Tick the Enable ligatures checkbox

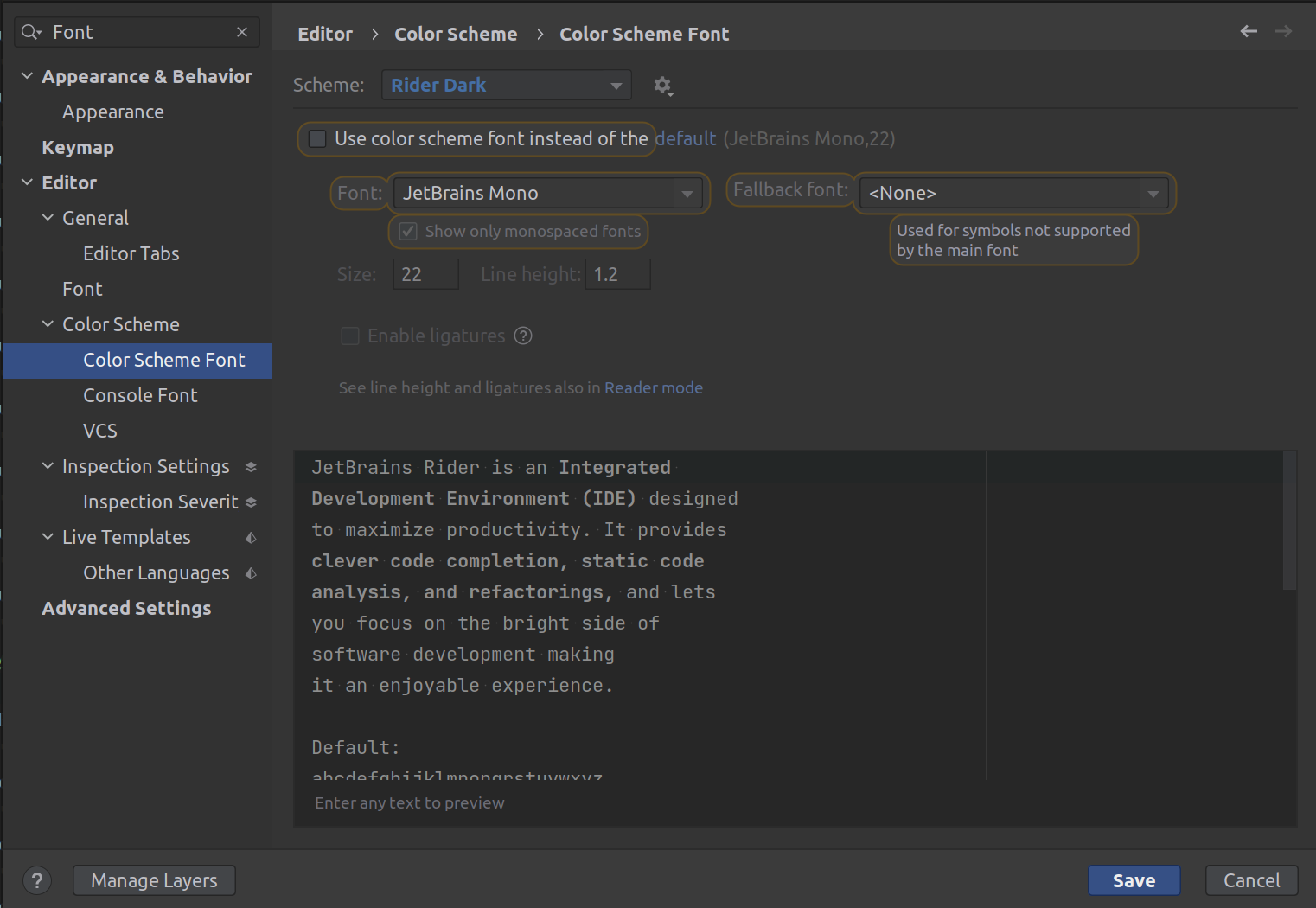click(350, 336)
